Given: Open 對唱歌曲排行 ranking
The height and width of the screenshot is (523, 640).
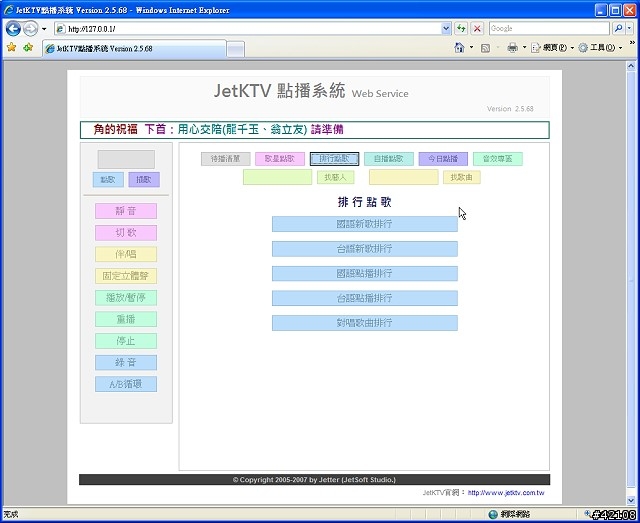Looking at the screenshot, I should (365, 323).
